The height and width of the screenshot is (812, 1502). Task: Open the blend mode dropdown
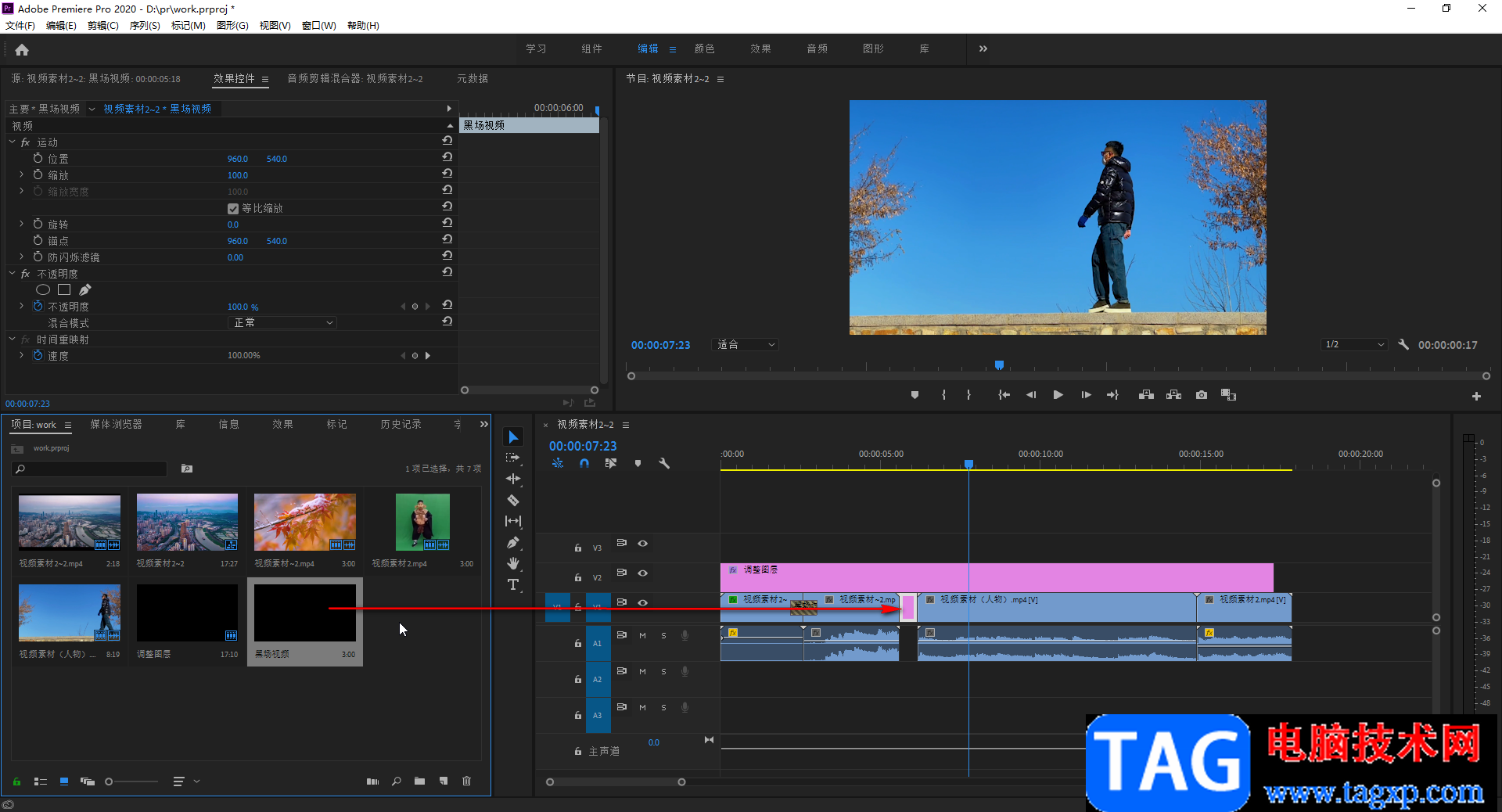click(282, 322)
